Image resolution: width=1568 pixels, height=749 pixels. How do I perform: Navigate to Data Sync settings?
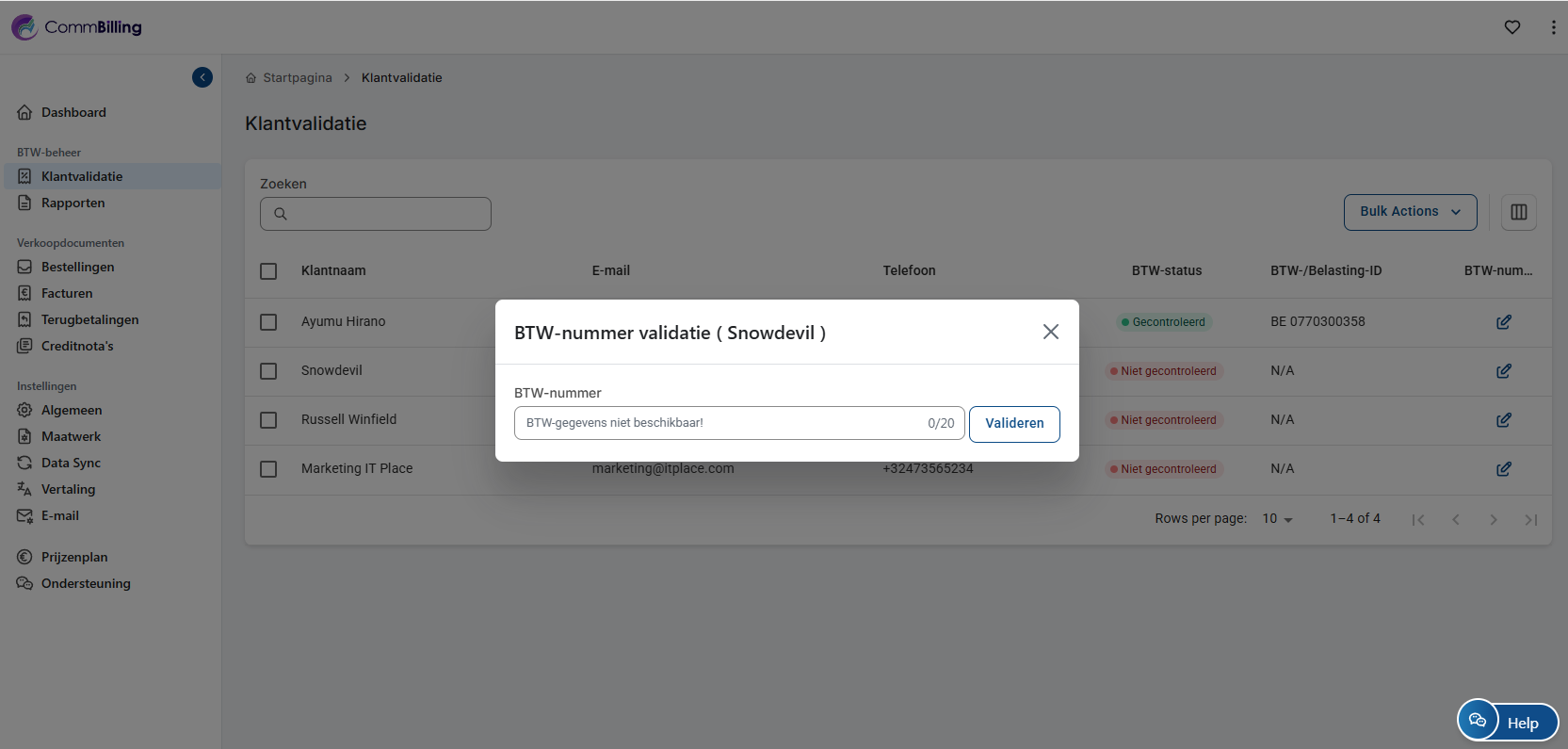pos(71,464)
